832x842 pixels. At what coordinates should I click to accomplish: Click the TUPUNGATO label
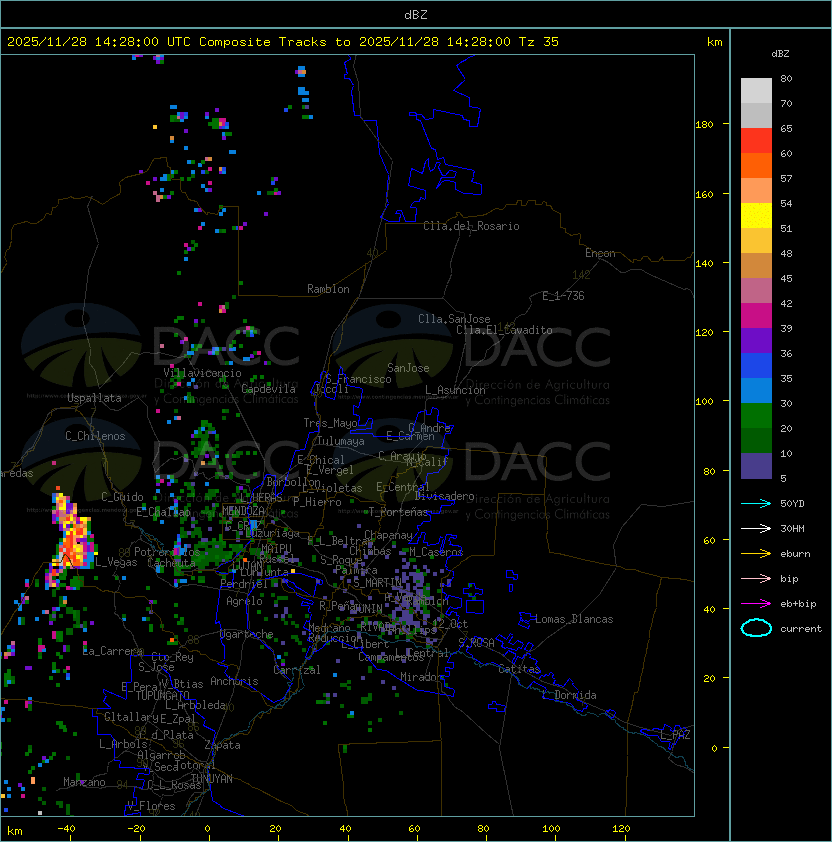[x=163, y=696]
